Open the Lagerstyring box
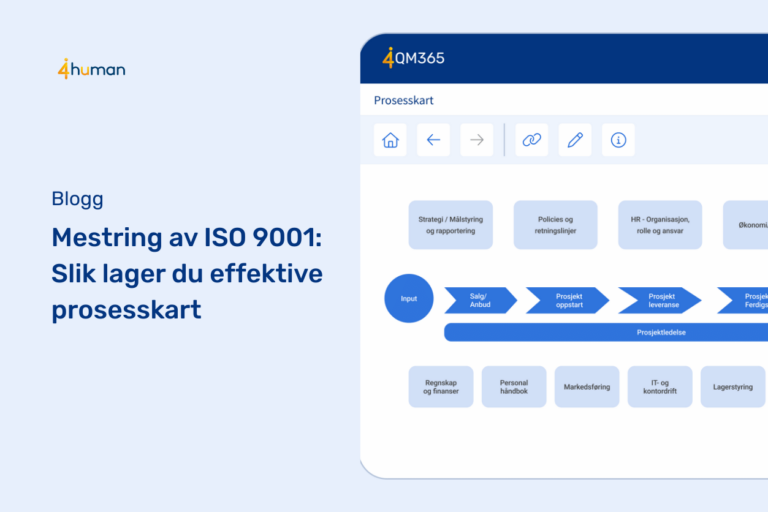 pyautogui.click(x=733, y=387)
